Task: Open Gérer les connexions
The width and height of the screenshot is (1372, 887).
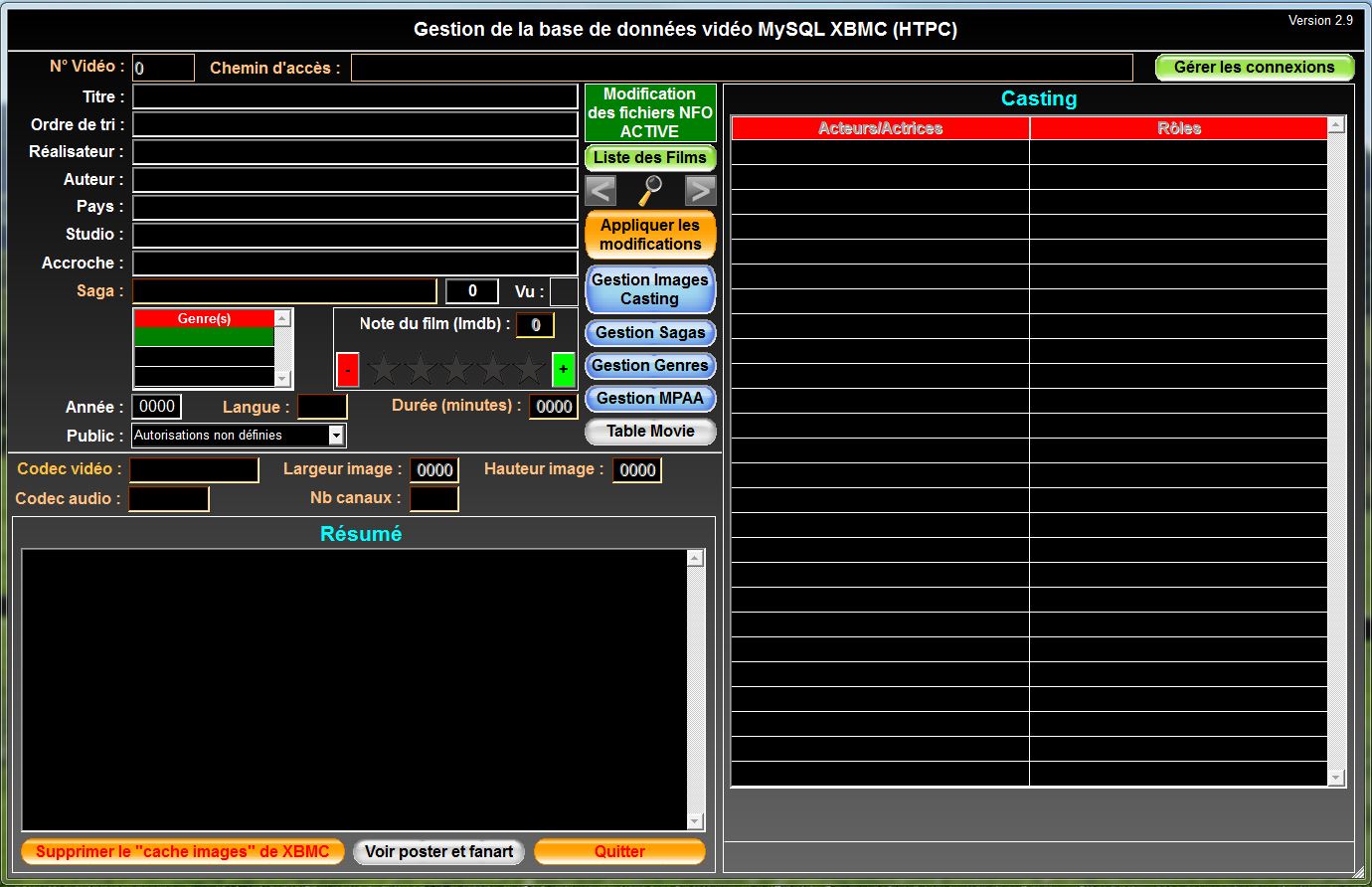Action: 1254,68
